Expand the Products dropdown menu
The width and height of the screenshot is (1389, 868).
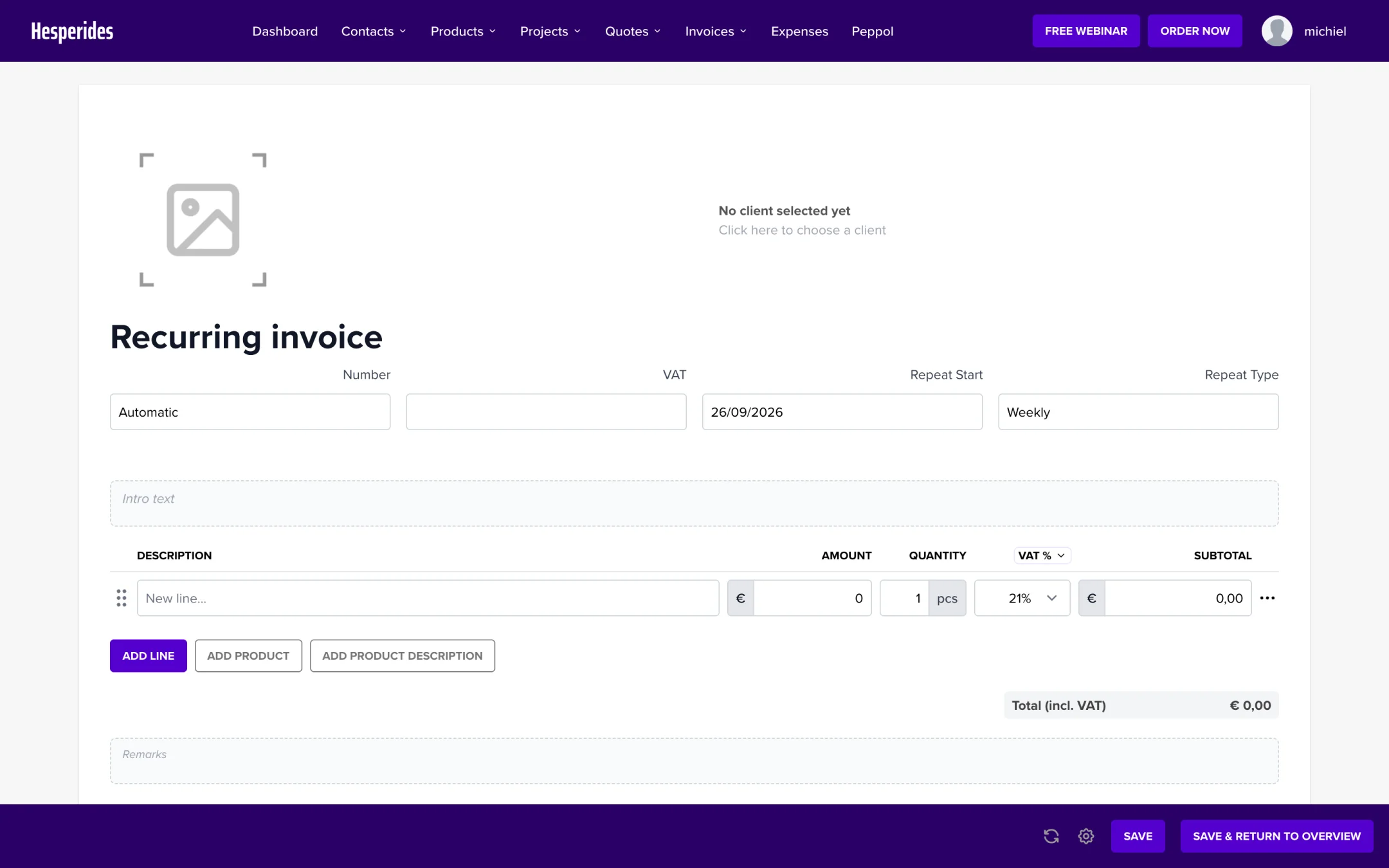point(463,31)
